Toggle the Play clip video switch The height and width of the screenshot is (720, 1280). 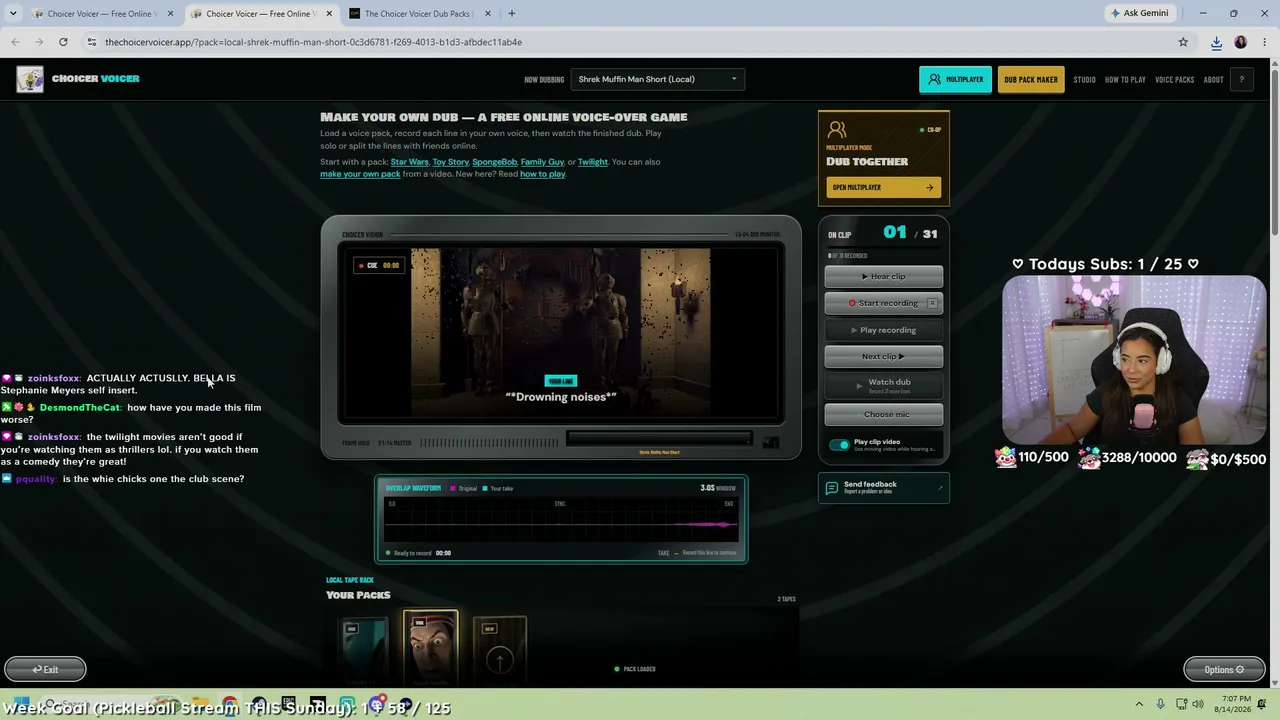839,445
